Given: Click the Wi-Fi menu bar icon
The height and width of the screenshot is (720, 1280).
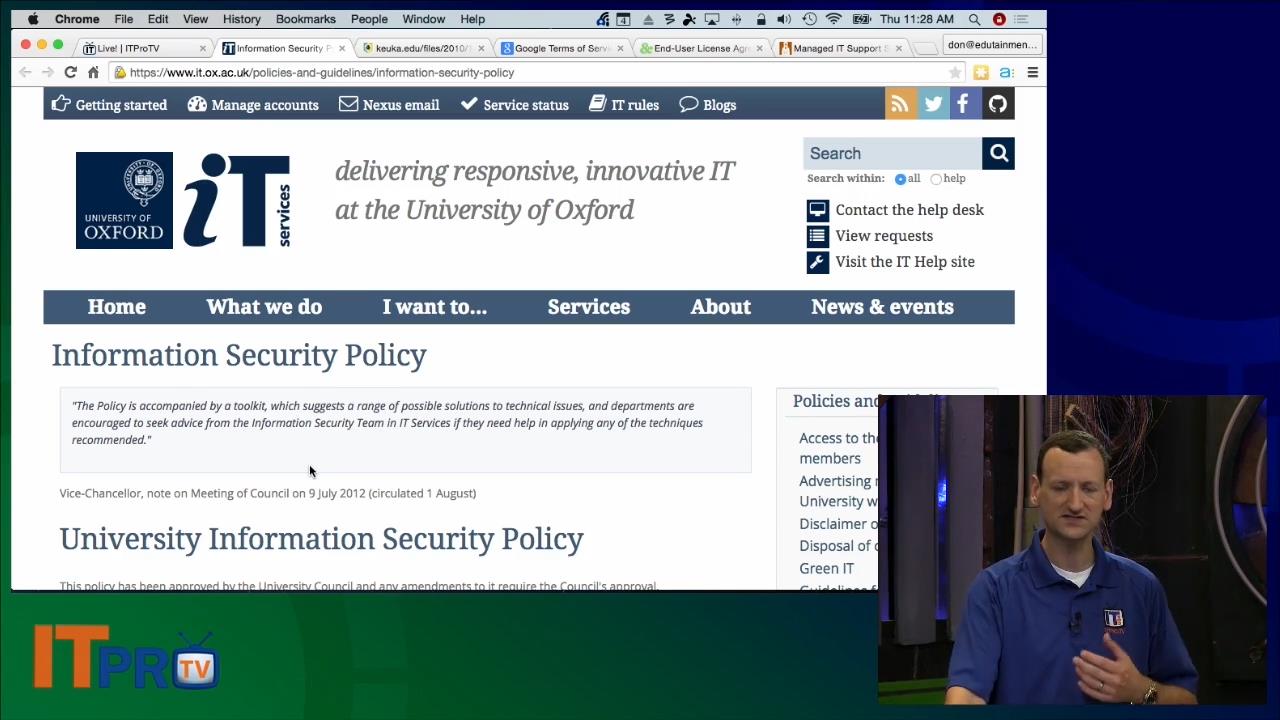Looking at the screenshot, I should (833, 19).
